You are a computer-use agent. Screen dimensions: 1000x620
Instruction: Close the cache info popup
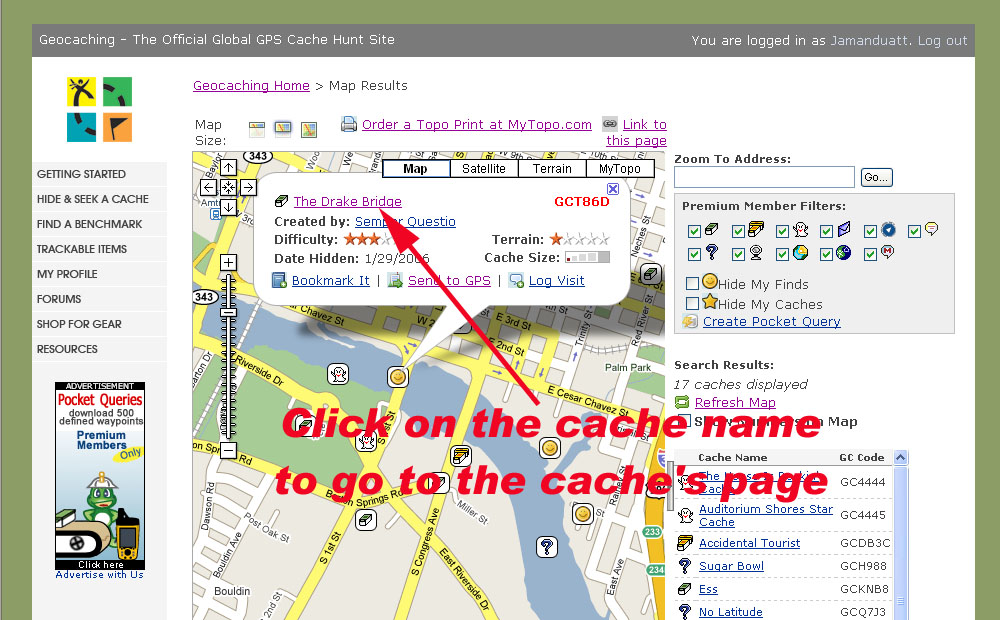pos(612,189)
